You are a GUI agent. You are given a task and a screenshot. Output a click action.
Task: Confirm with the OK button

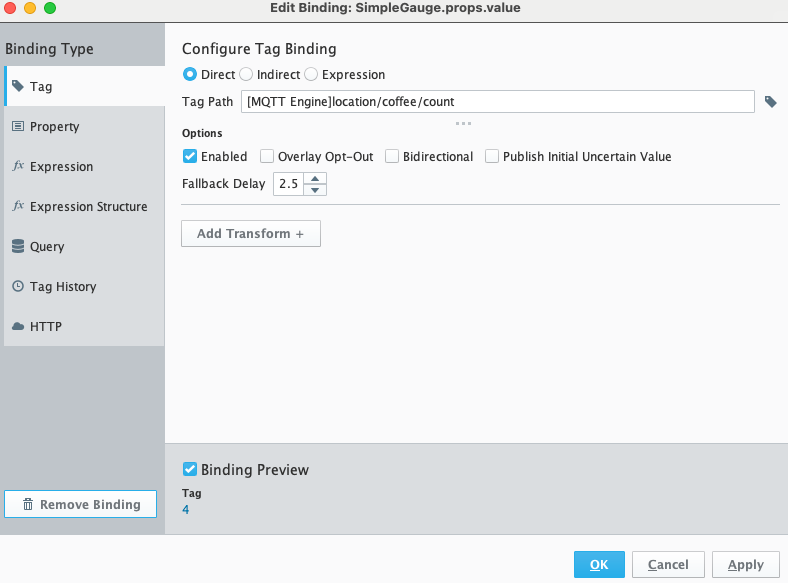(x=599, y=564)
